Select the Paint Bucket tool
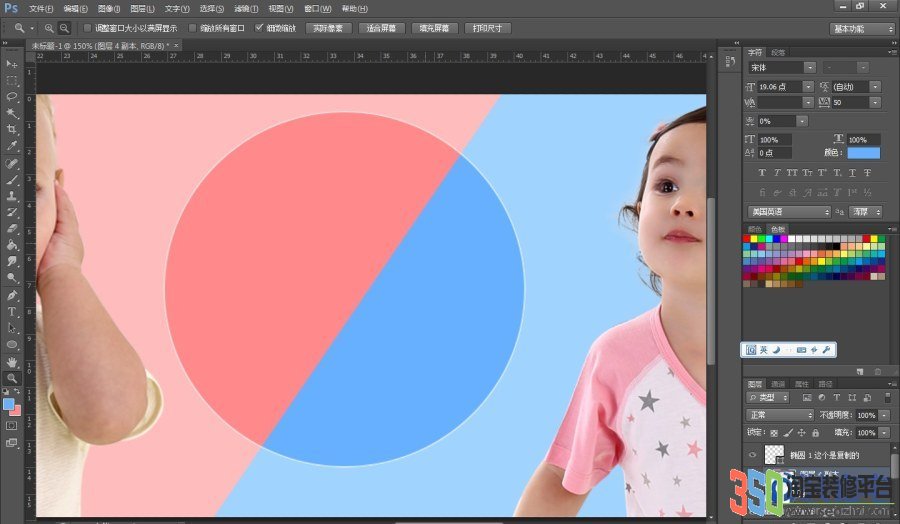Viewport: 900px width, 524px height. click(x=11, y=245)
